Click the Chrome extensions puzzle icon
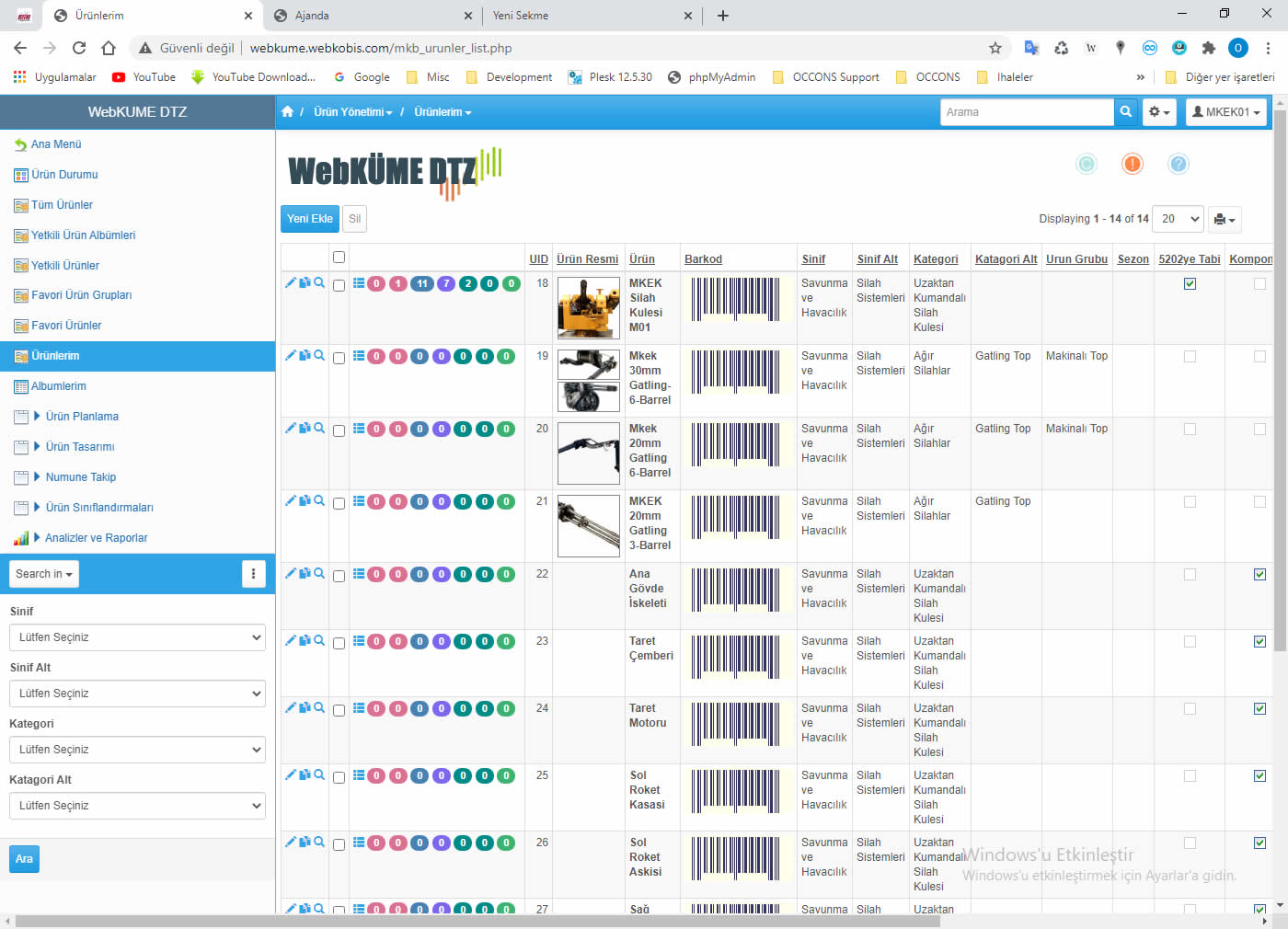The width and height of the screenshot is (1288, 929). coord(1209,48)
